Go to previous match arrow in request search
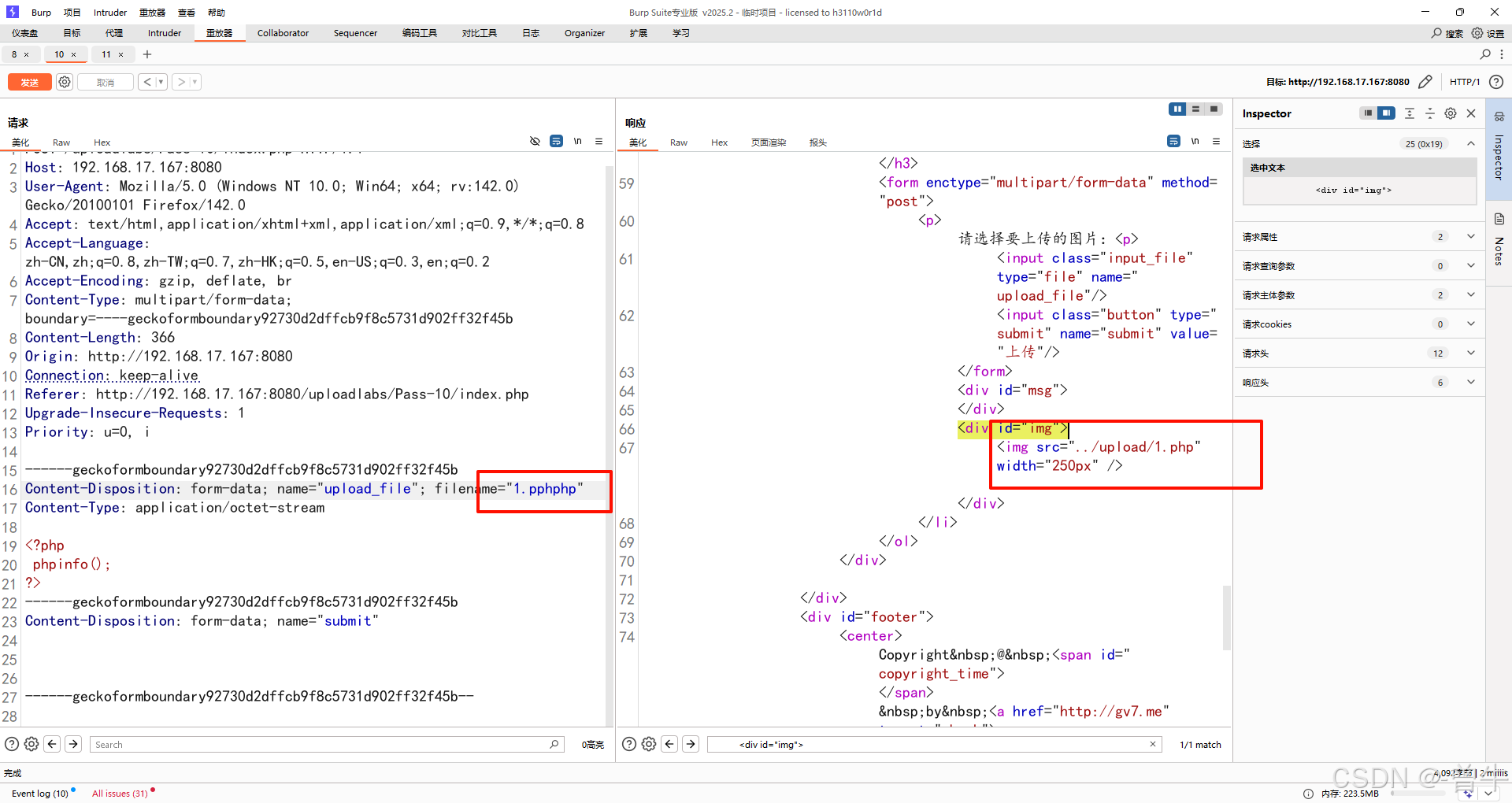 pyautogui.click(x=52, y=744)
